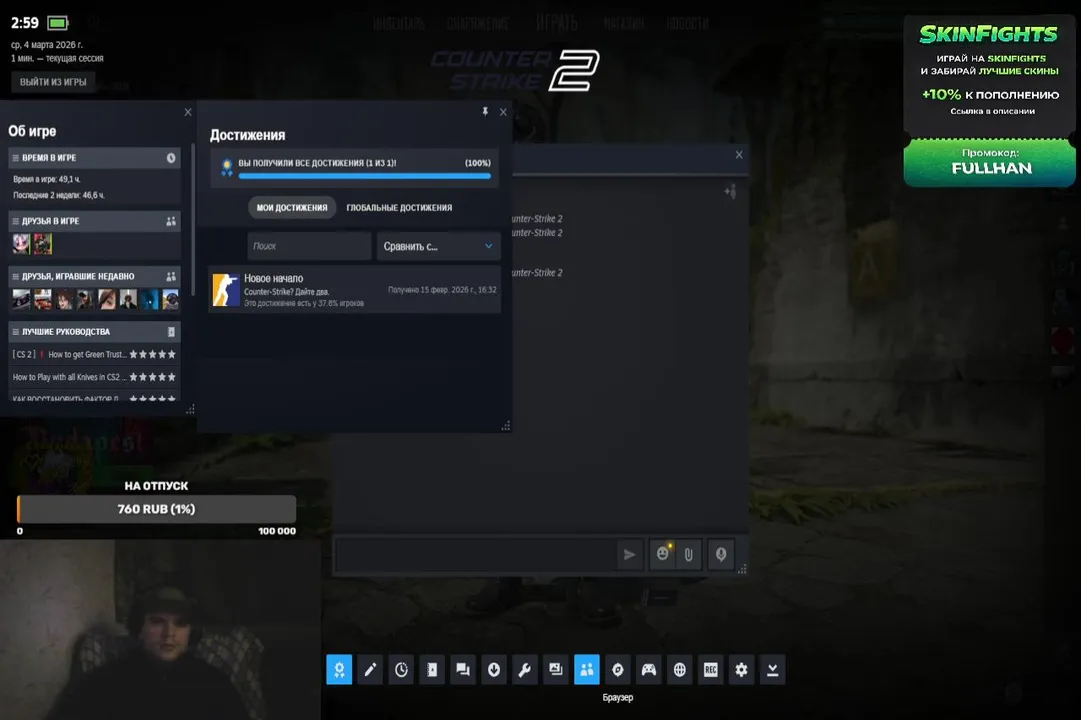
Task: Click last avatar in Друзья, игравшие недавно
Action: (170, 299)
